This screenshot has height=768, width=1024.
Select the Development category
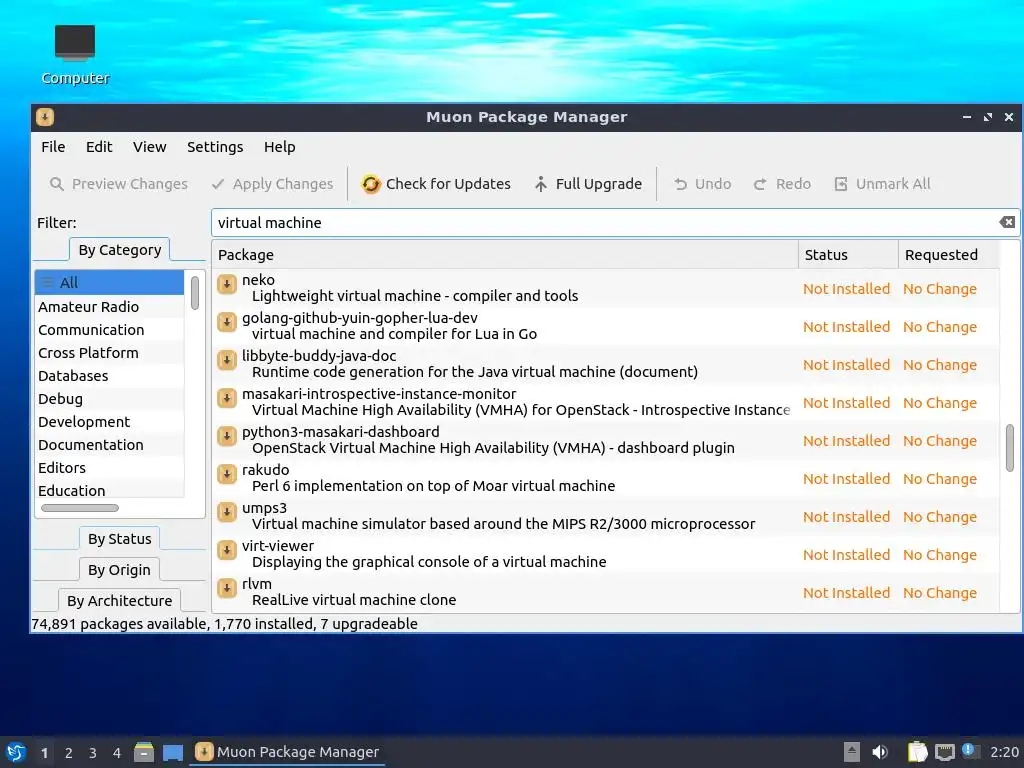(x=109, y=421)
